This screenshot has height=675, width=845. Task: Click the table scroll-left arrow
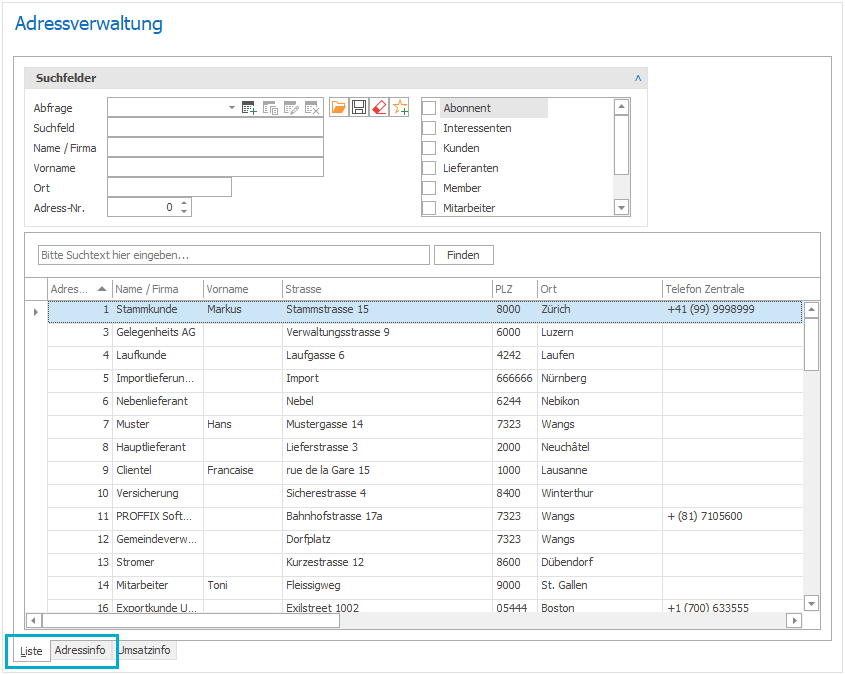[x=33, y=621]
